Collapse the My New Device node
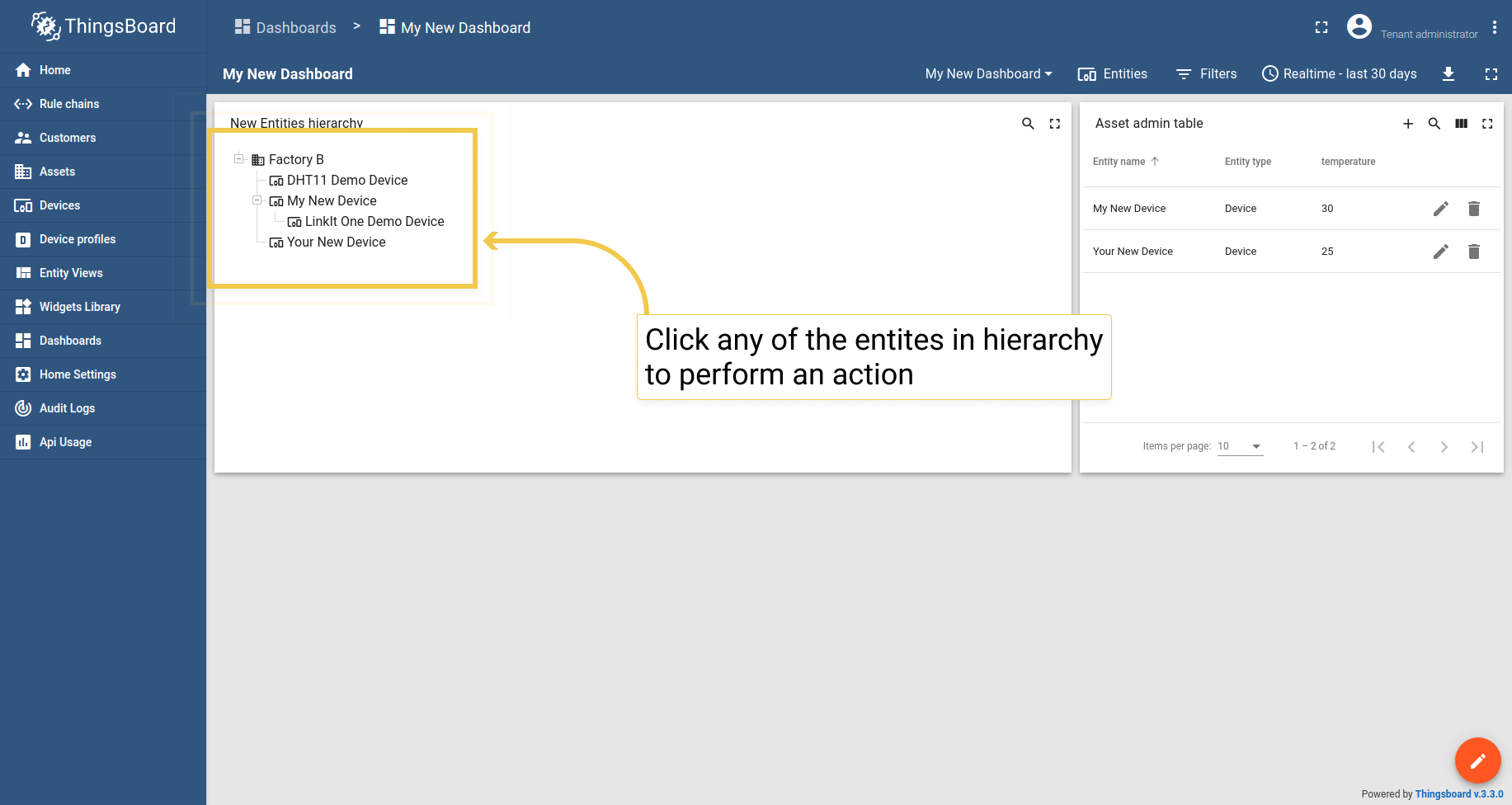The height and width of the screenshot is (805, 1512). click(257, 200)
